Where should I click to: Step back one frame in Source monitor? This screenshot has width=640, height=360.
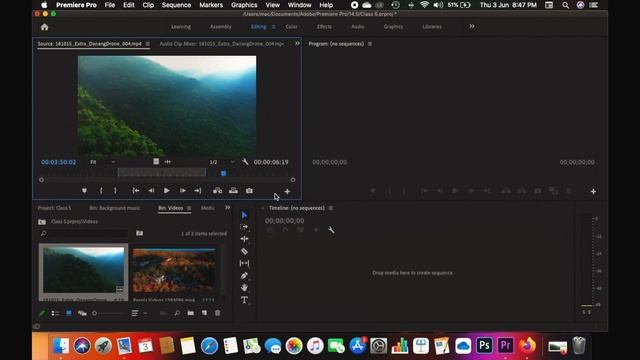(151, 191)
